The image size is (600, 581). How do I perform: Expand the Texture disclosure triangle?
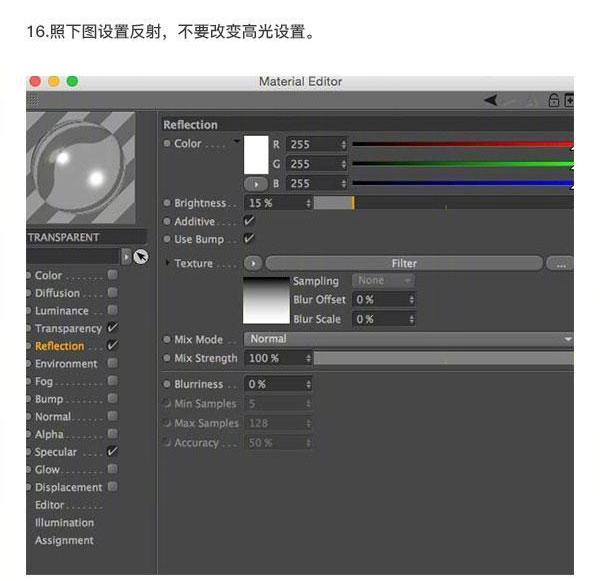tap(167, 263)
